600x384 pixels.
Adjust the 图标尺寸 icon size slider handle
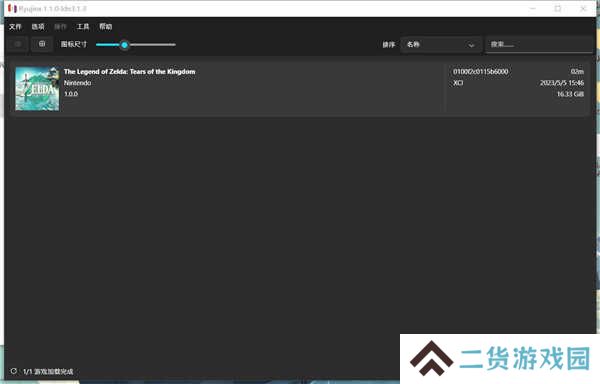tap(124, 45)
